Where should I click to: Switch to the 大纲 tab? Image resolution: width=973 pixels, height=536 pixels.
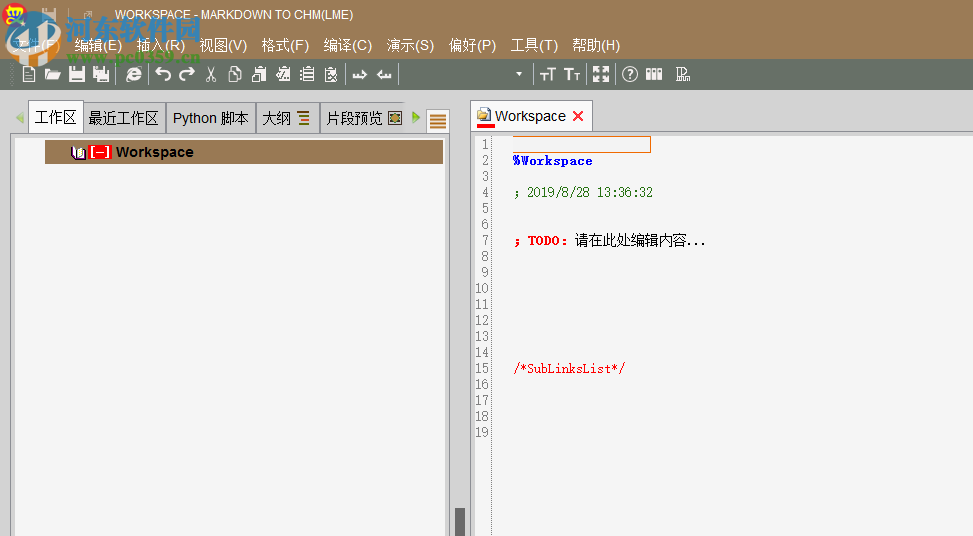click(x=287, y=118)
